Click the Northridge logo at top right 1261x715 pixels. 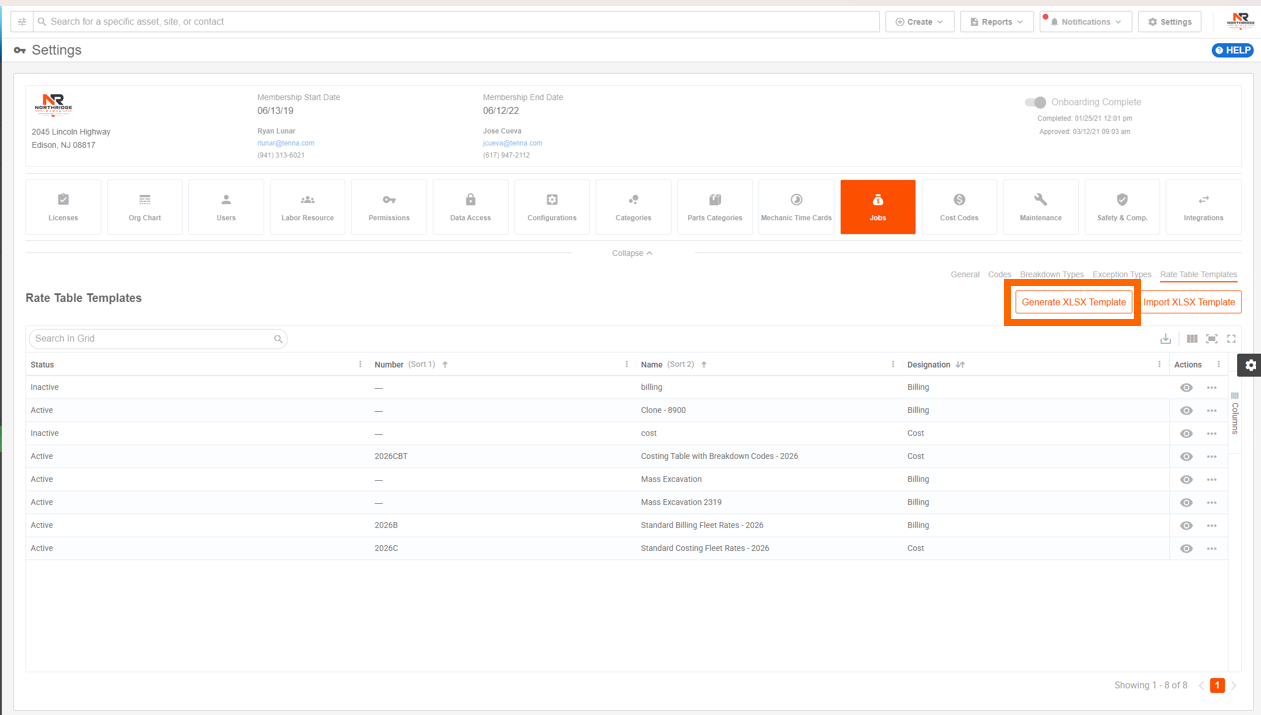coord(1240,21)
